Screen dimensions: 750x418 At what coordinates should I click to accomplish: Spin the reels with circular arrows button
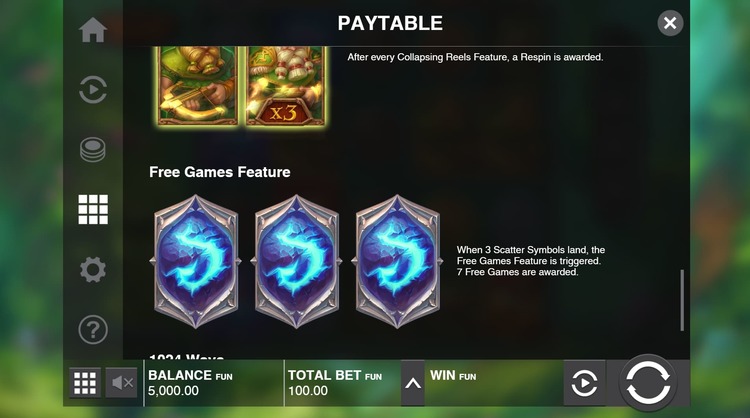pyautogui.click(x=648, y=383)
